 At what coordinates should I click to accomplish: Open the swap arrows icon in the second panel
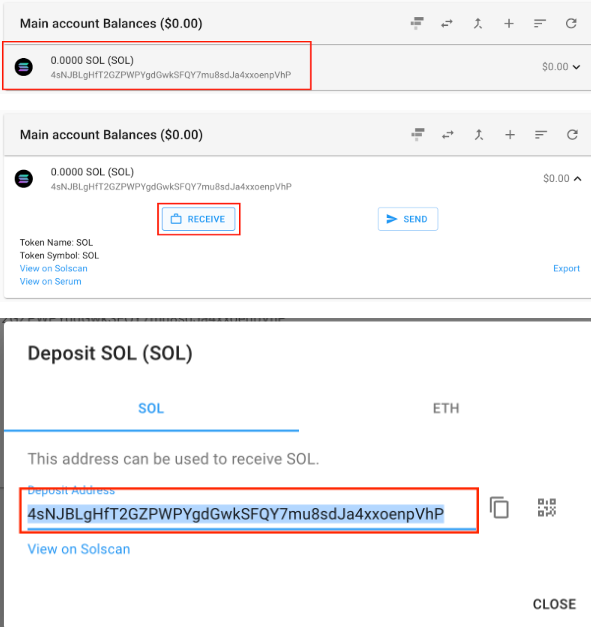[x=448, y=135]
